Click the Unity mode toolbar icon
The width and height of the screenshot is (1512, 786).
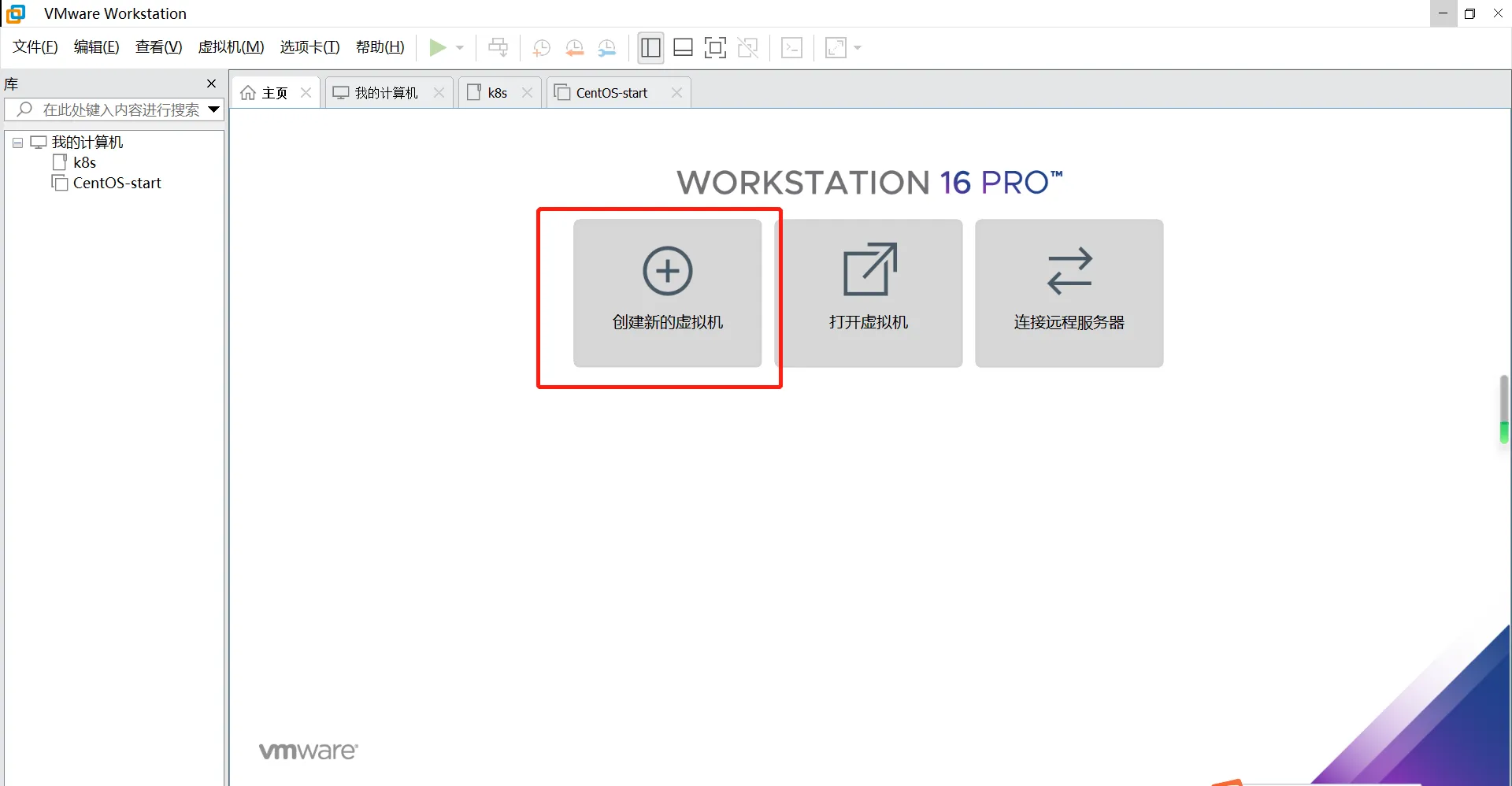coord(748,48)
